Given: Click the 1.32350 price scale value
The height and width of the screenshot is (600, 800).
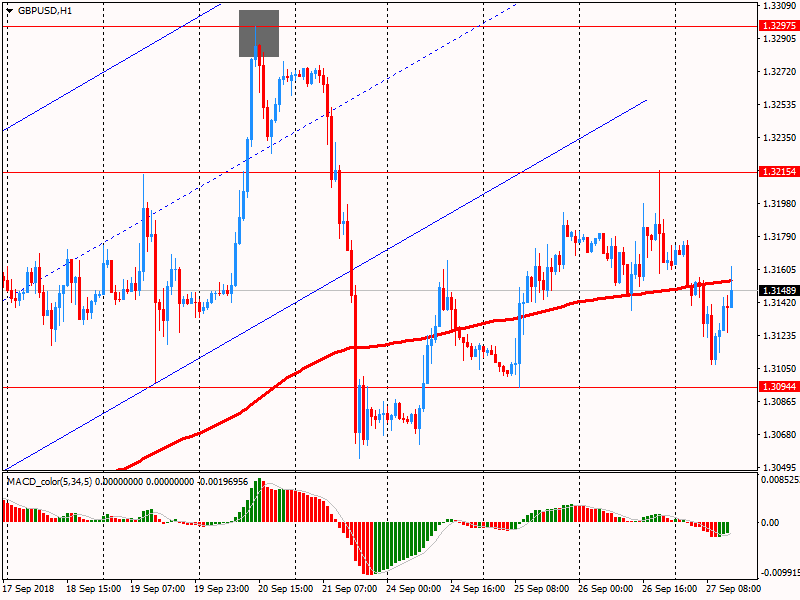Looking at the screenshot, I should click(x=780, y=137).
